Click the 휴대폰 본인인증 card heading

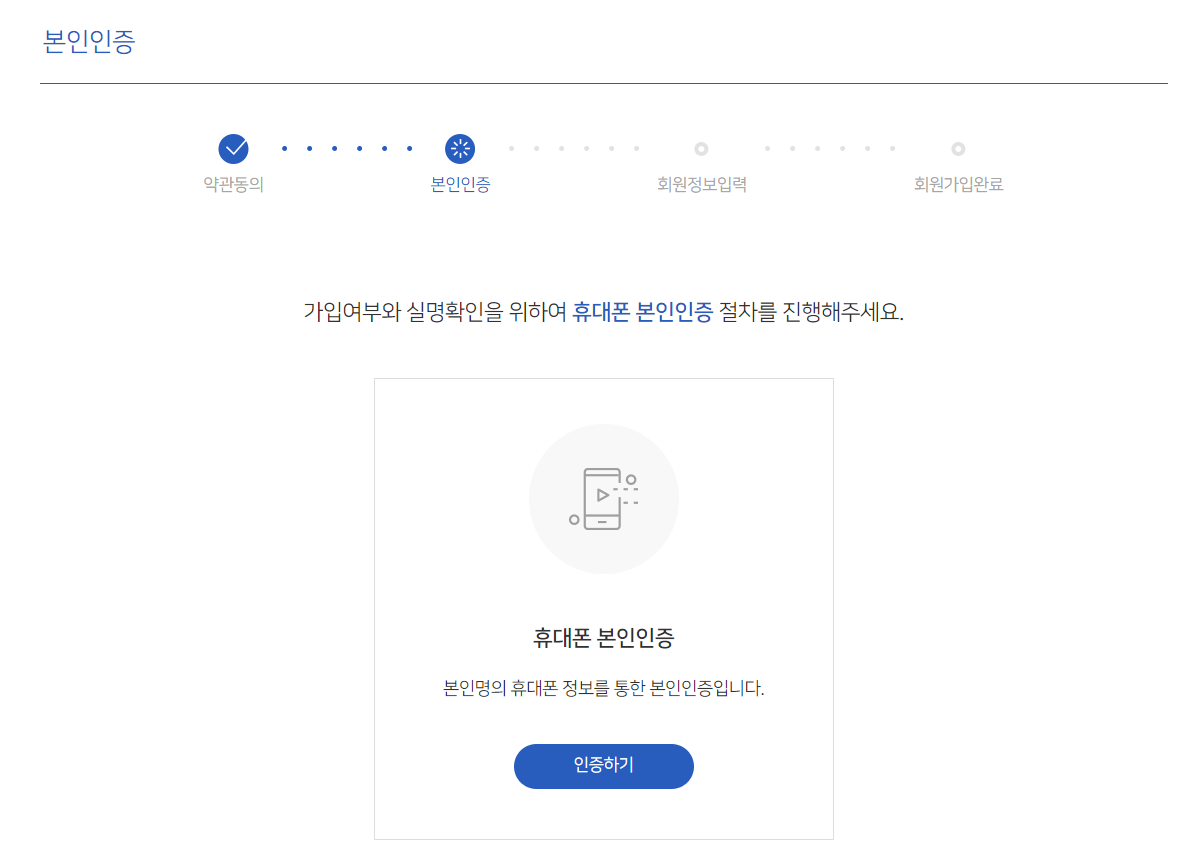[x=603, y=638]
